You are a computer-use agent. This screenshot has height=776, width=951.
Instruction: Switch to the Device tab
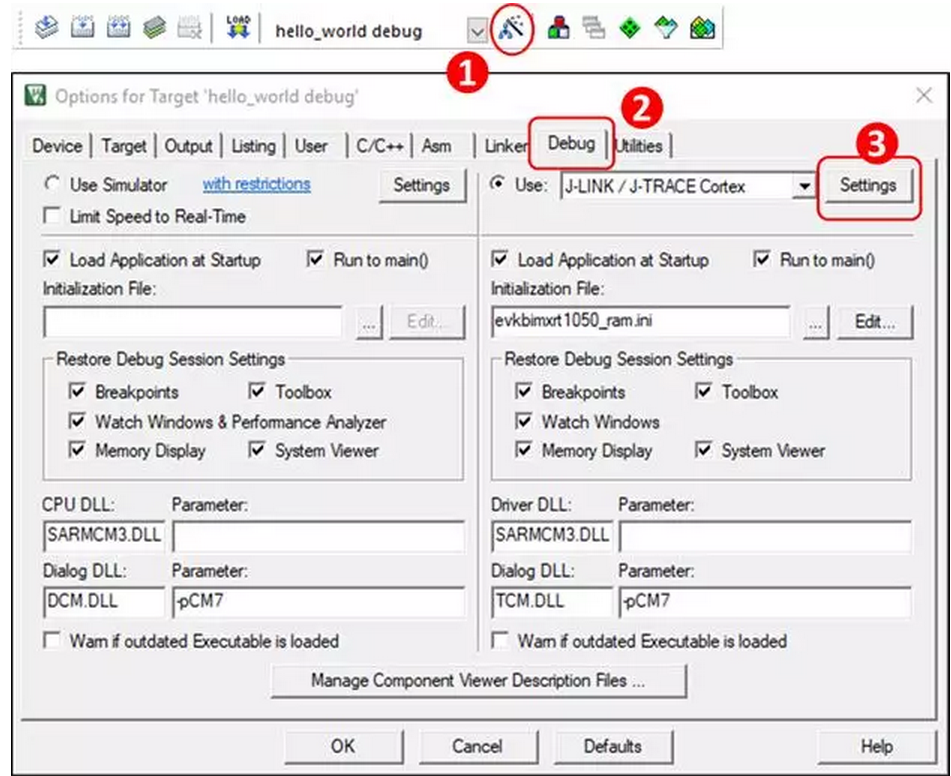pyautogui.click(x=57, y=146)
